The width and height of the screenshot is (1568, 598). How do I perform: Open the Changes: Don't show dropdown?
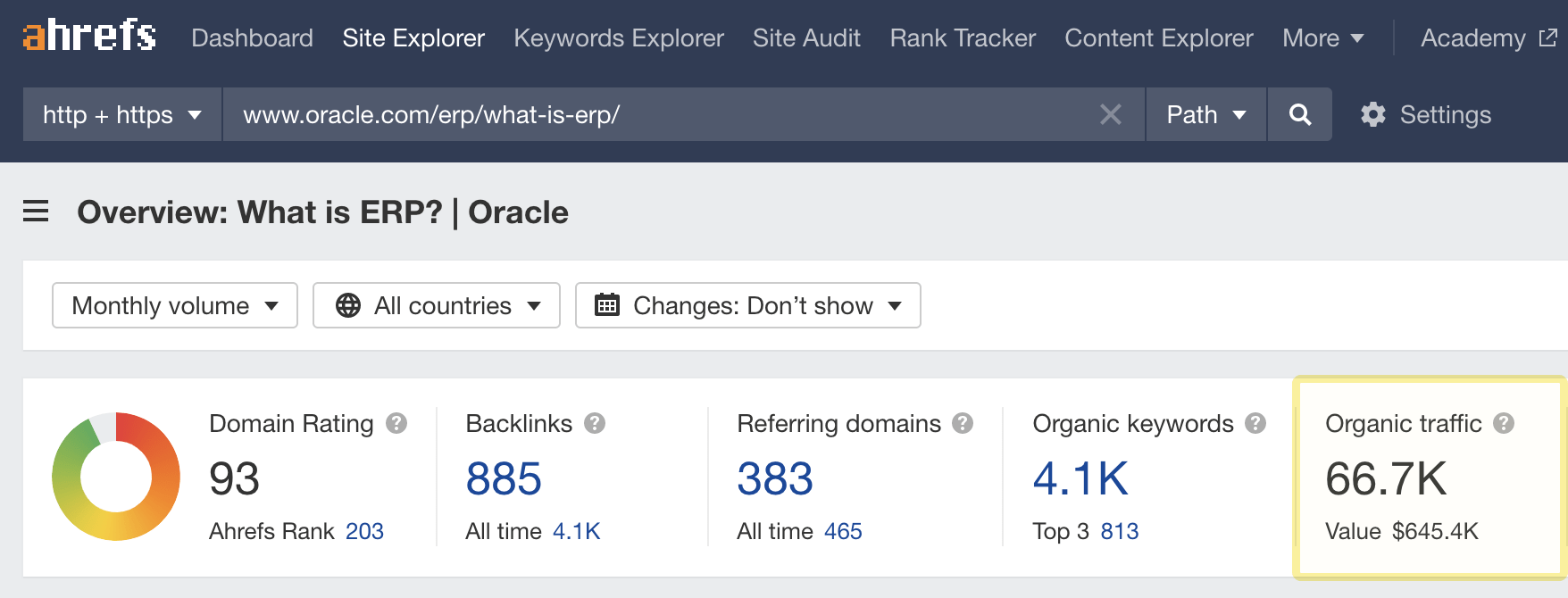(747, 305)
